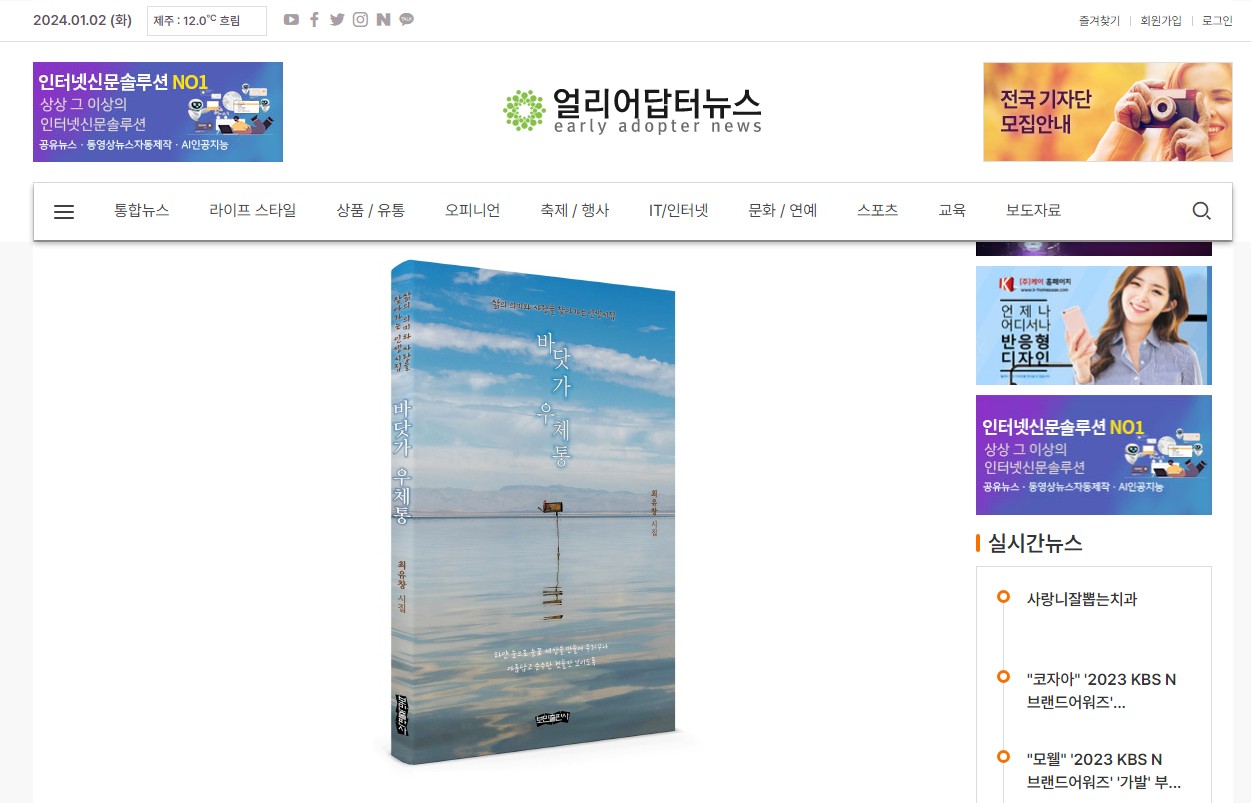Click the 제주 weather box
Image resolution: width=1251 pixels, height=803 pixels.
[x=207, y=21]
